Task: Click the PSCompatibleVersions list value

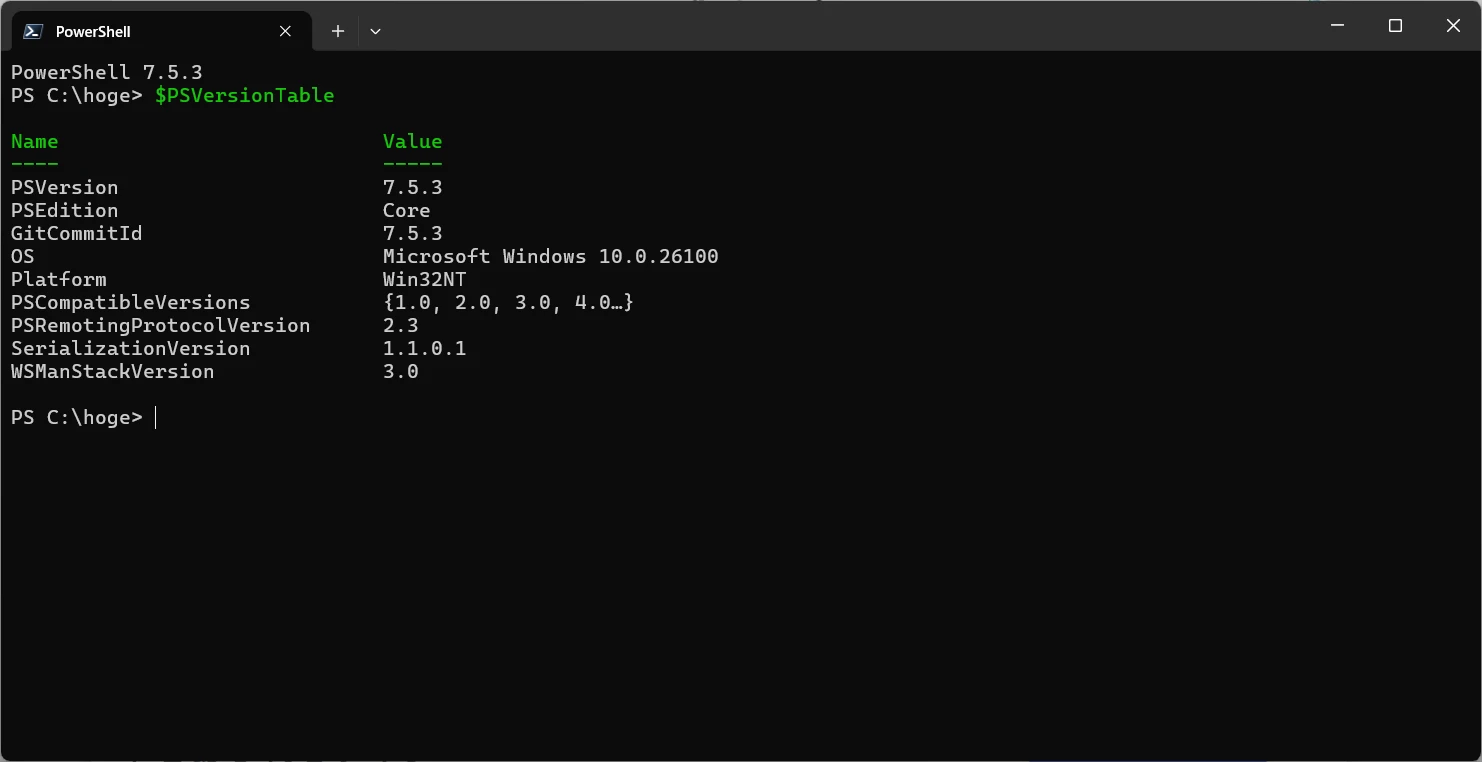Action: tap(508, 303)
